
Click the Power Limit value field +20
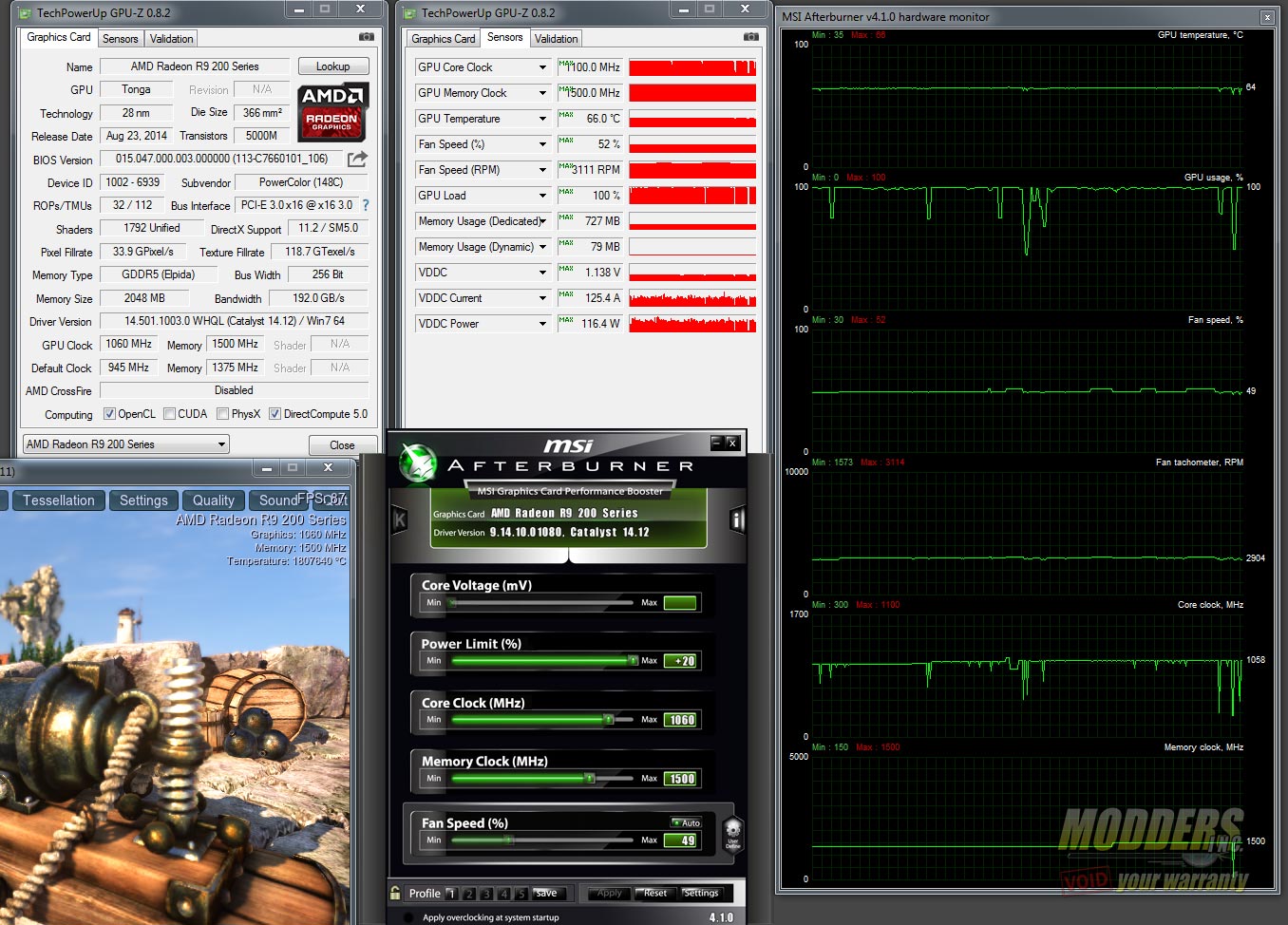pos(681,661)
